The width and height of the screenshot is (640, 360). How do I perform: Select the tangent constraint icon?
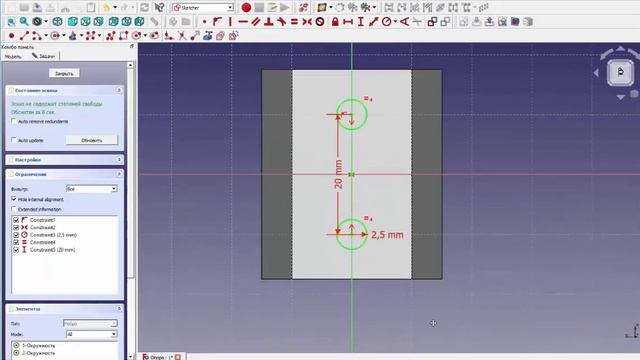[281, 22]
